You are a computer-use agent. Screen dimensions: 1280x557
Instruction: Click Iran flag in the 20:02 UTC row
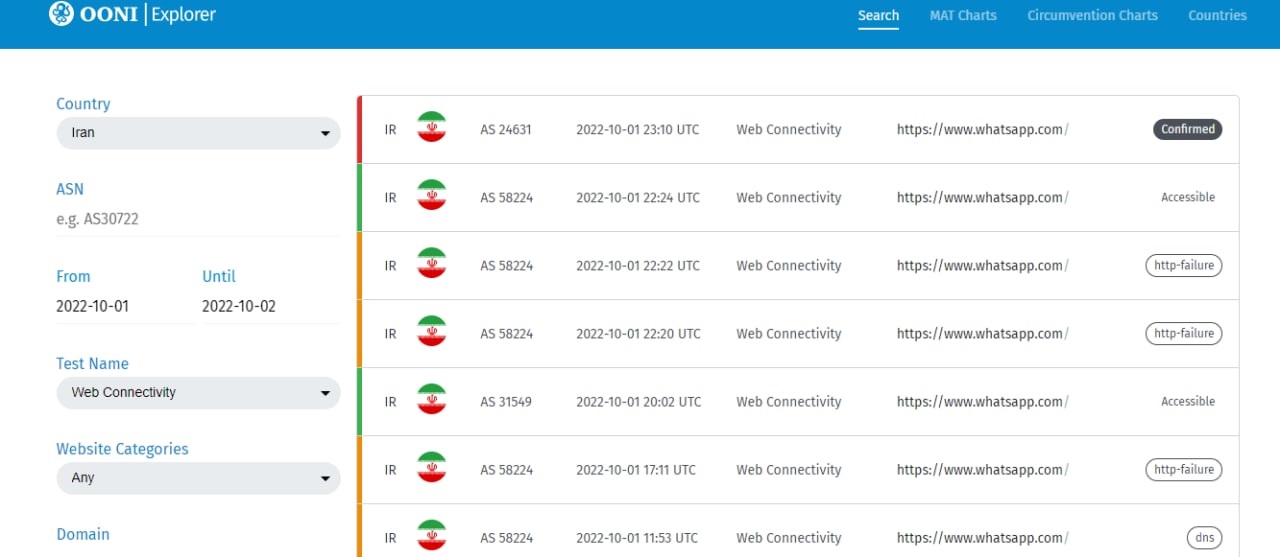coord(431,401)
